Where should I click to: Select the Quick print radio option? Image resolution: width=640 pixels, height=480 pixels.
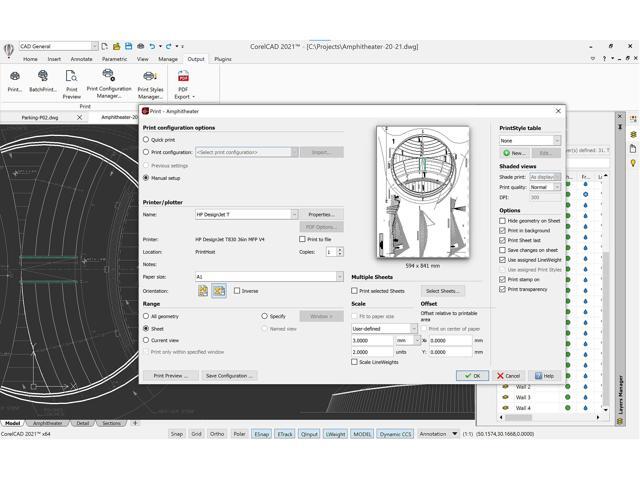[x=146, y=140]
